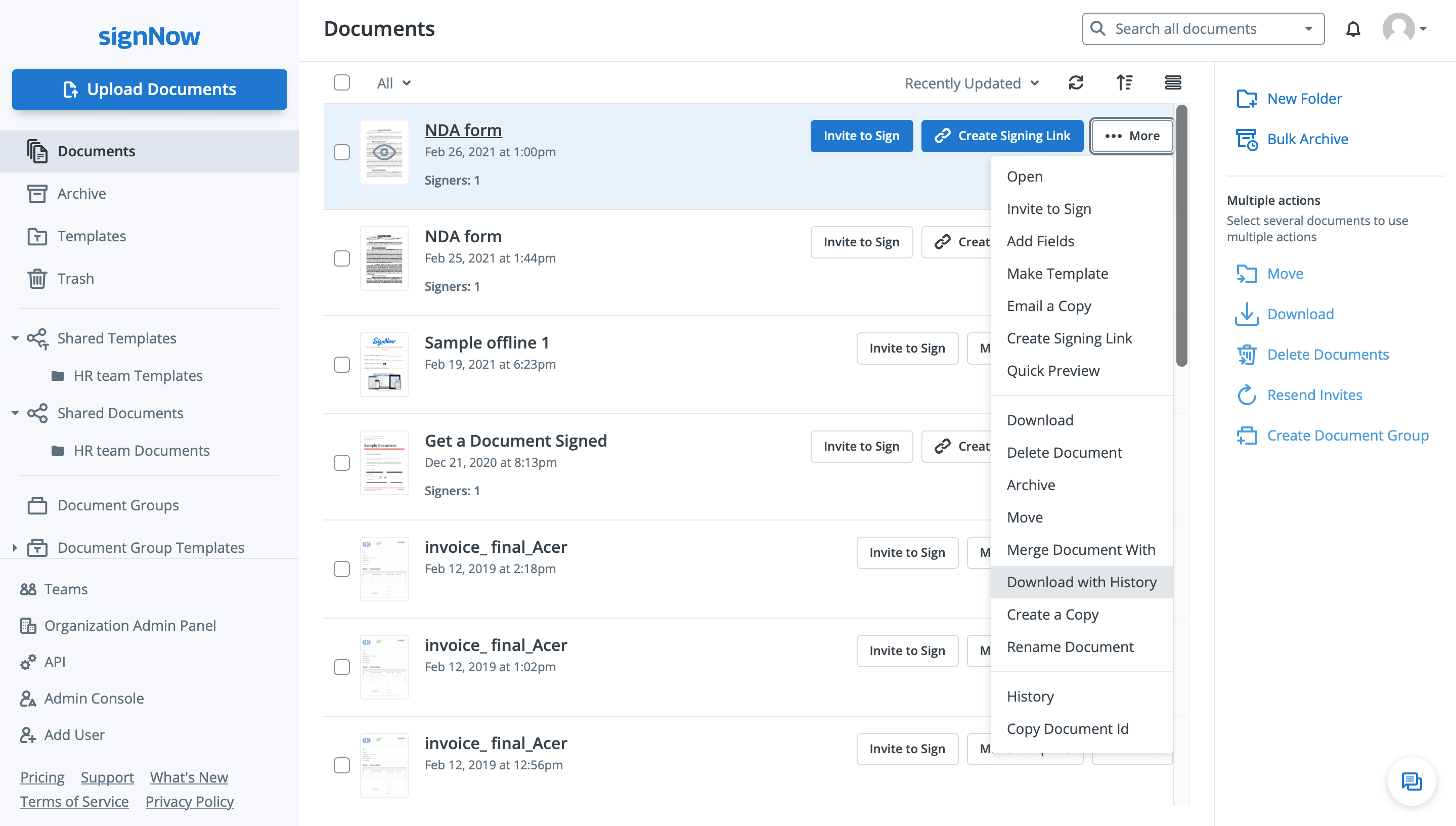The image size is (1456, 826).
Task: Select Rename Document from context menu
Action: (1070, 646)
